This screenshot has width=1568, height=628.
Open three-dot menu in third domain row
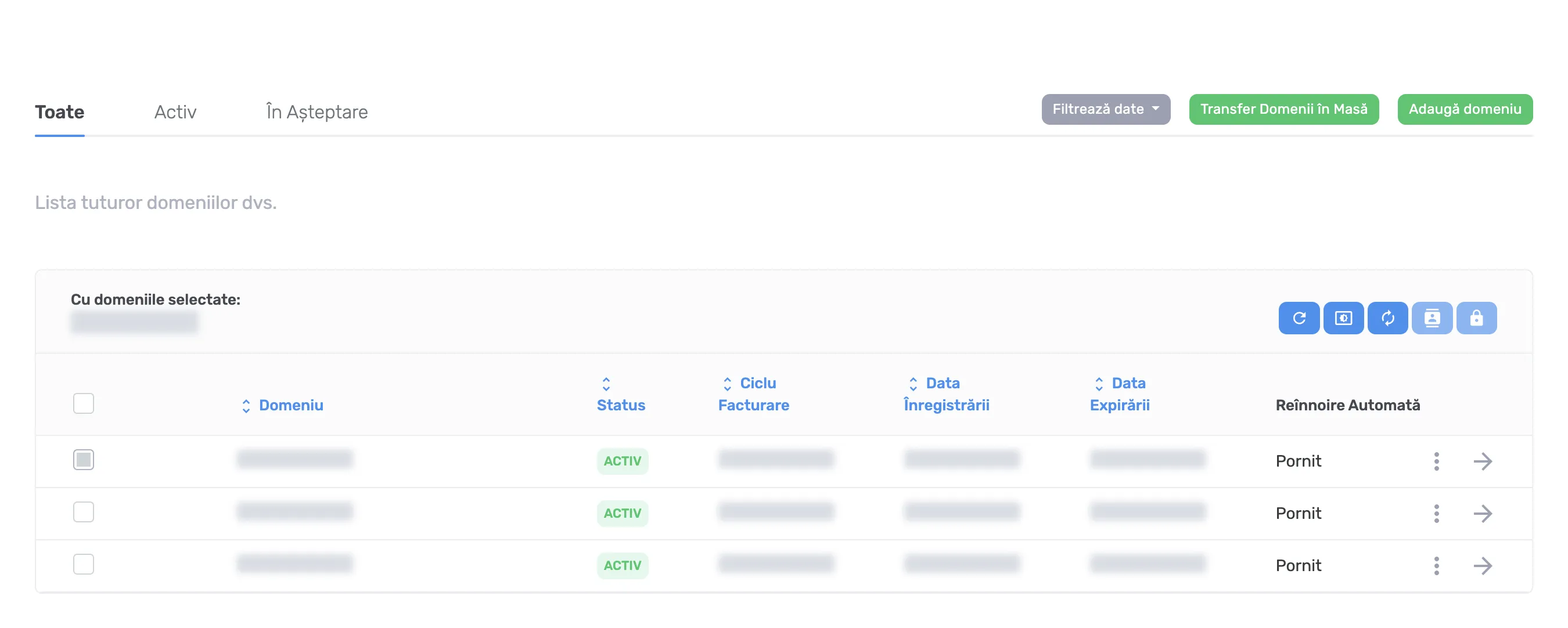coord(1436,566)
